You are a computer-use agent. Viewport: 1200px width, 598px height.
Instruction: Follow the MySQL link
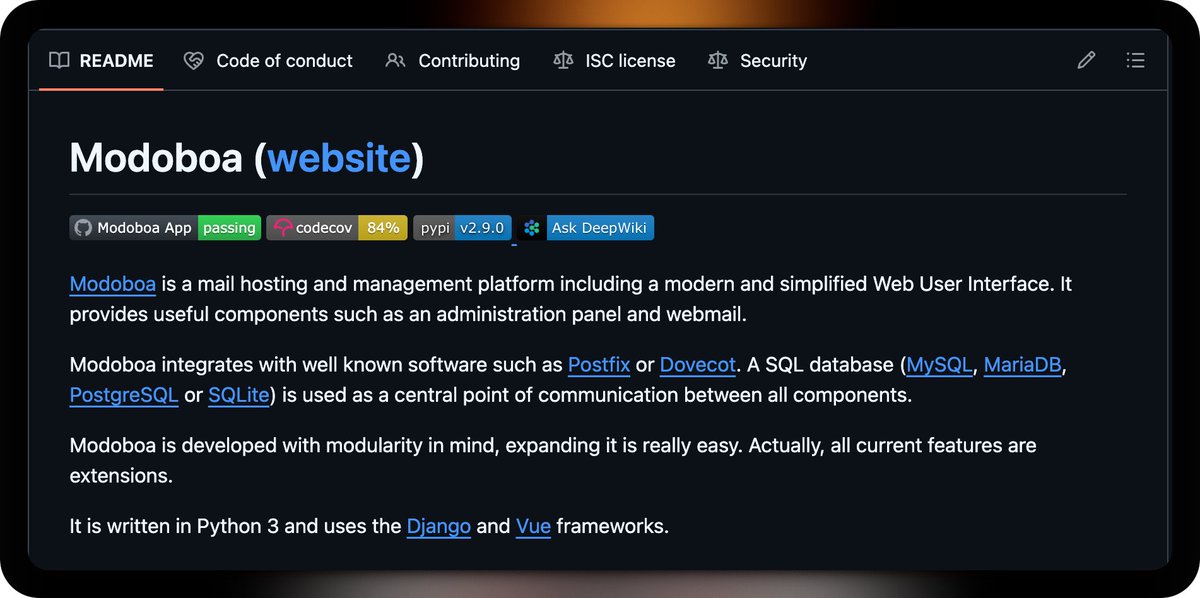point(940,365)
